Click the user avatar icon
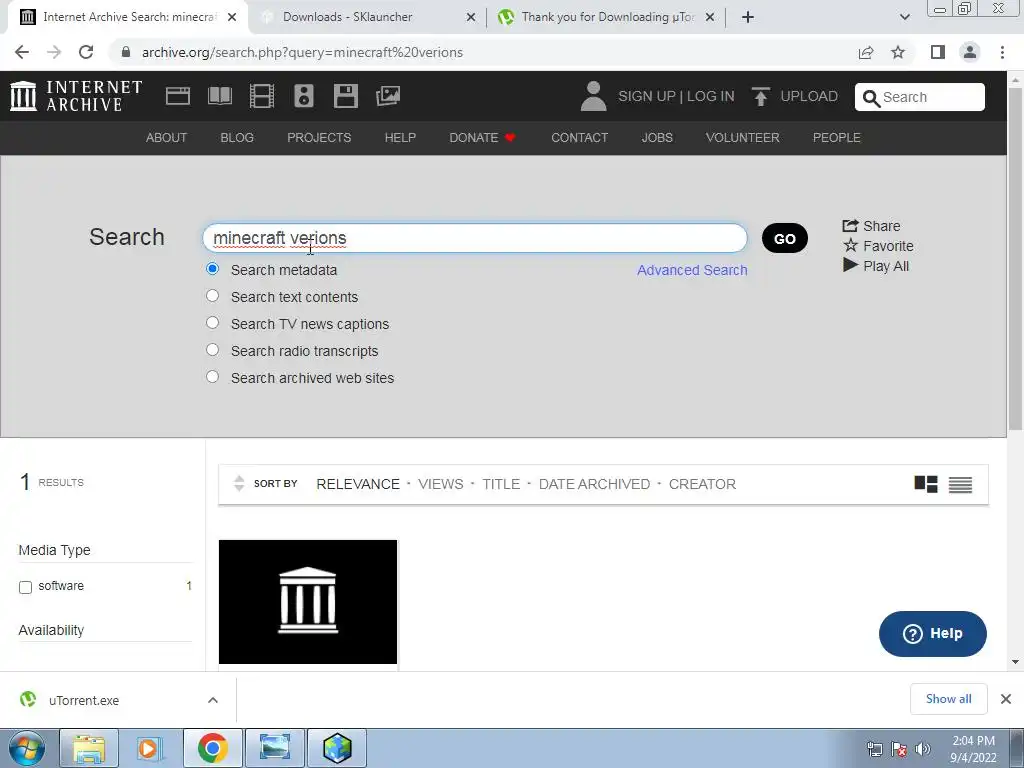1024x768 pixels. pyautogui.click(x=593, y=96)
